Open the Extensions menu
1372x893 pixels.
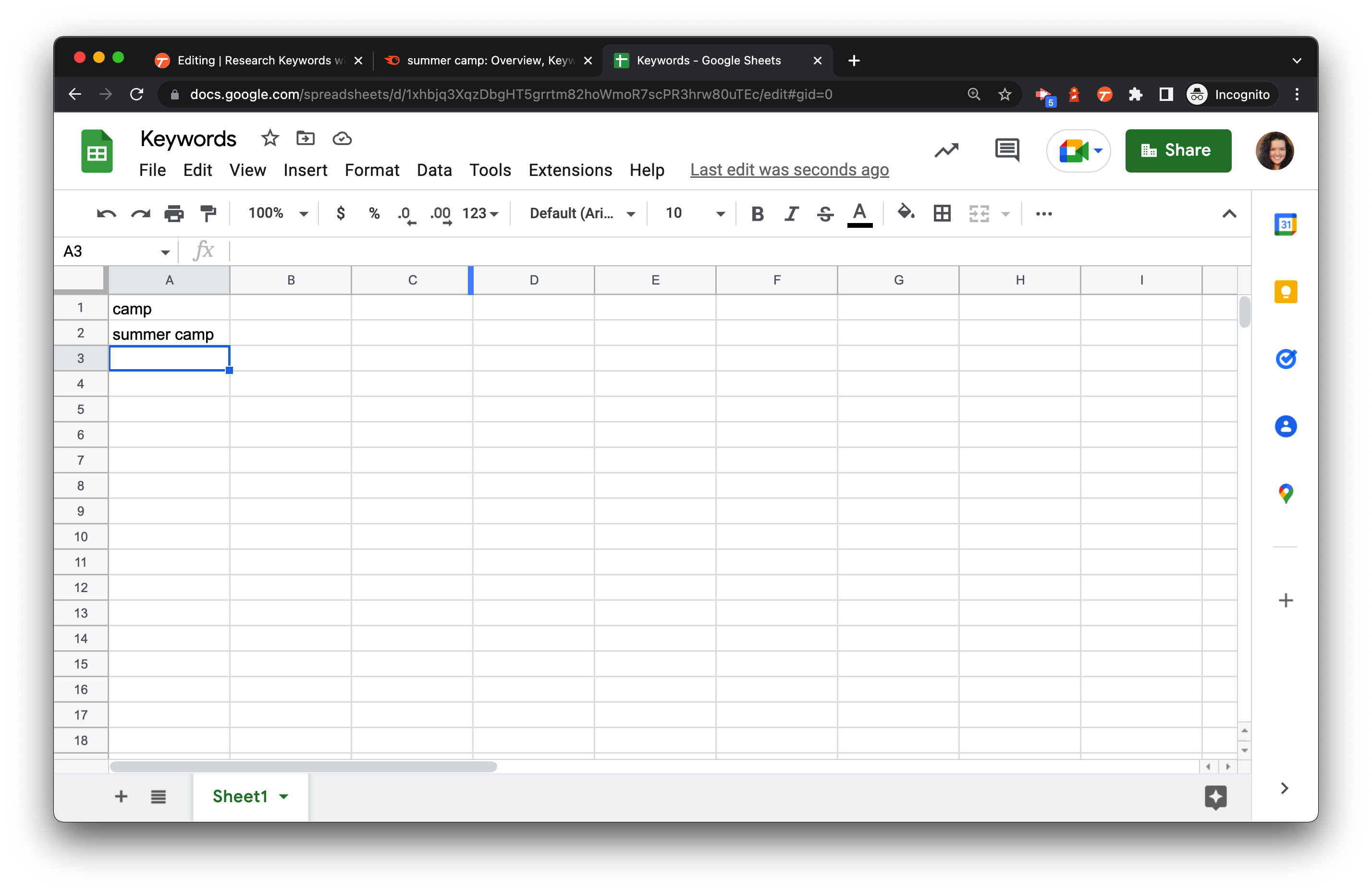click(x=570, y=170)
